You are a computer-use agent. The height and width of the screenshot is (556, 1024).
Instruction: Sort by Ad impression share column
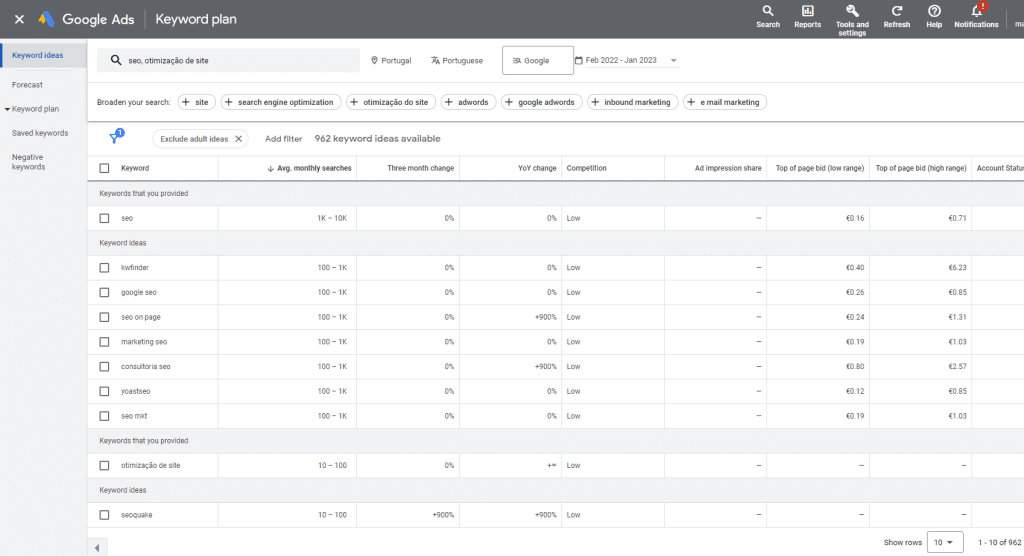click(x=728, y=169)
